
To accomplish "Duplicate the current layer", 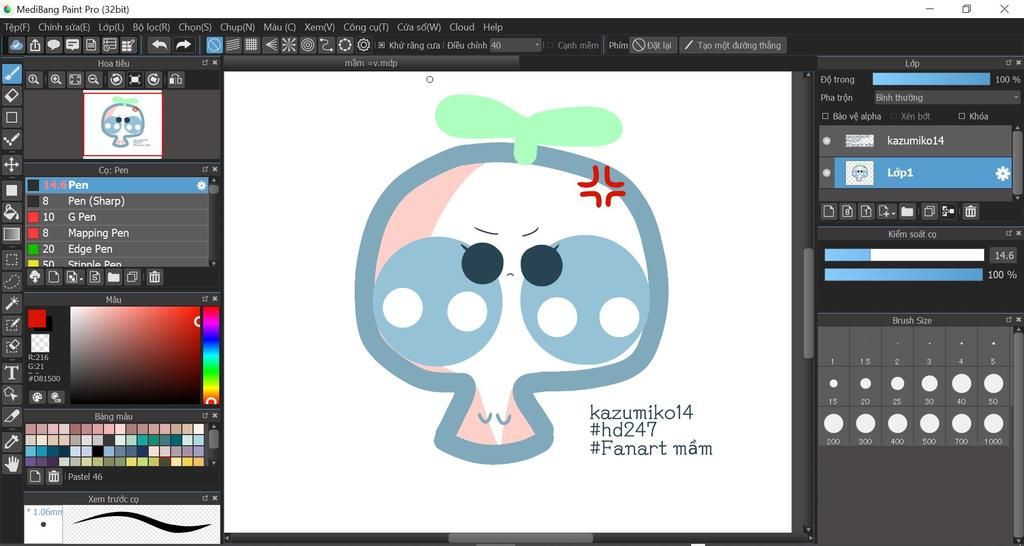I will pyautogui.click(x=929, y=211).
